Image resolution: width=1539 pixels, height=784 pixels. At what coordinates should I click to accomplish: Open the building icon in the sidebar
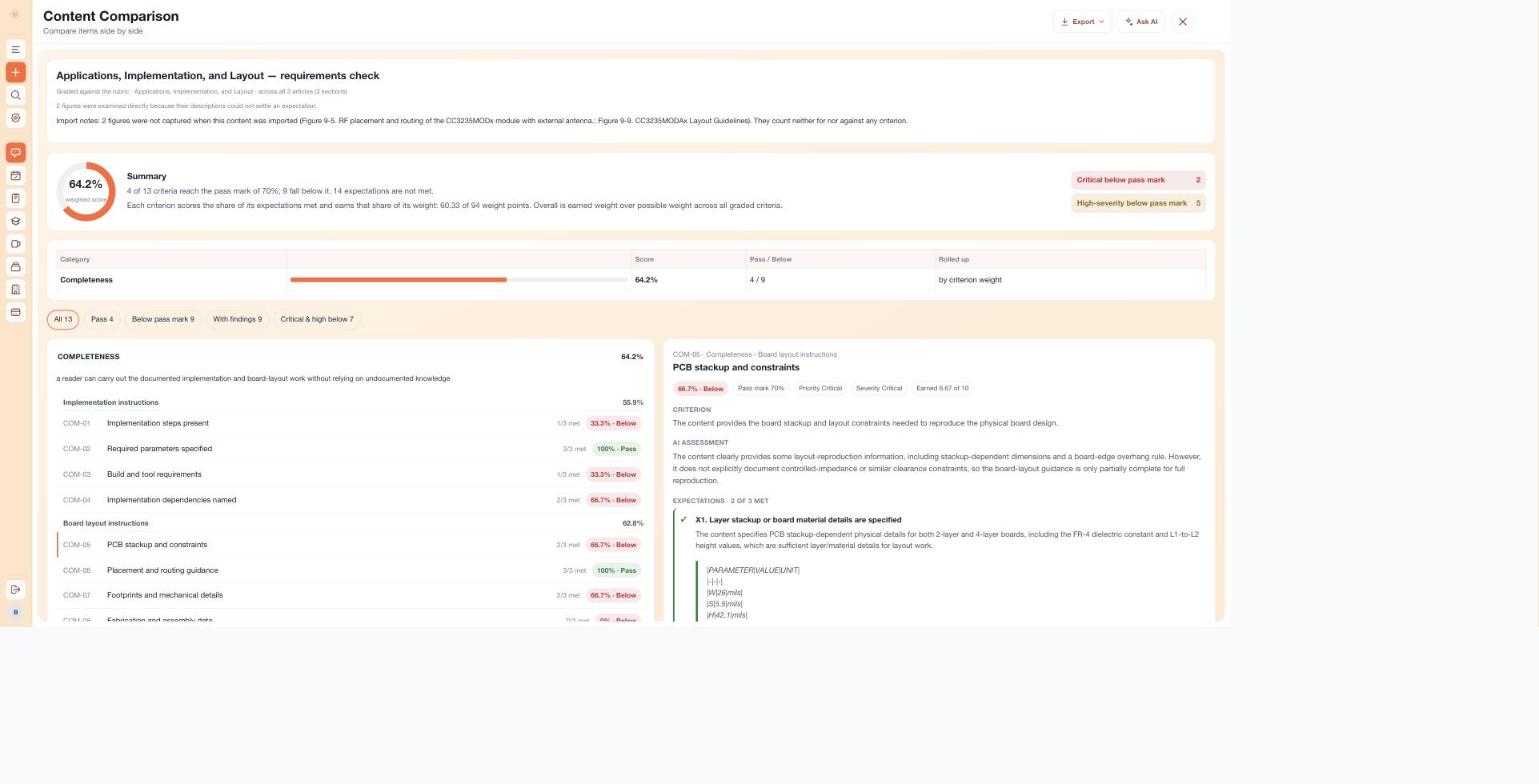15,290
